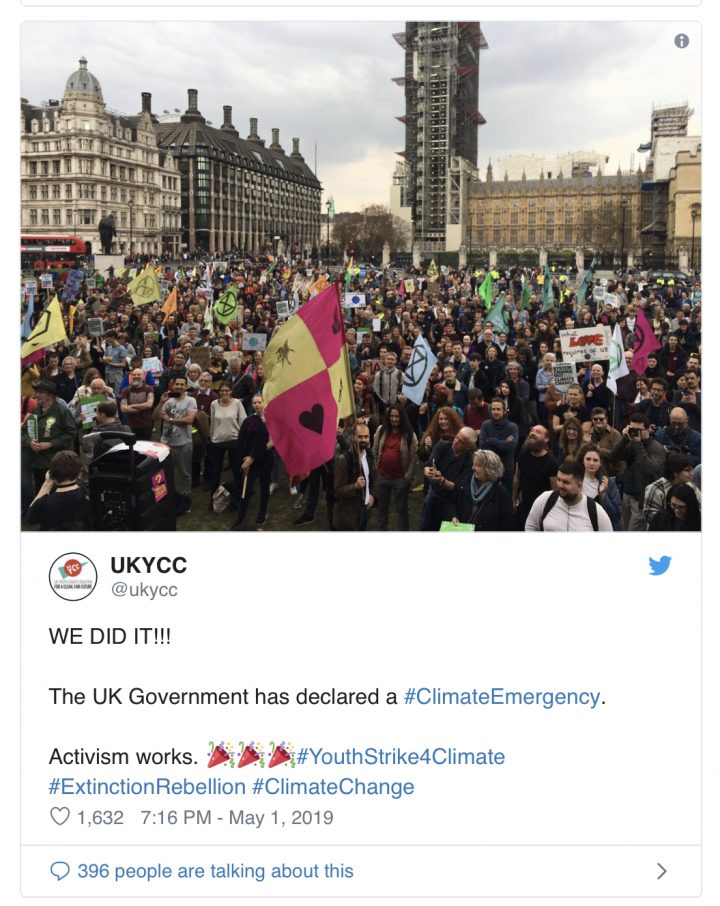Open the #ClimateEmergency hashtag
Image resolution: width=720 pixels, height=906 pixels.
point(502,696)
